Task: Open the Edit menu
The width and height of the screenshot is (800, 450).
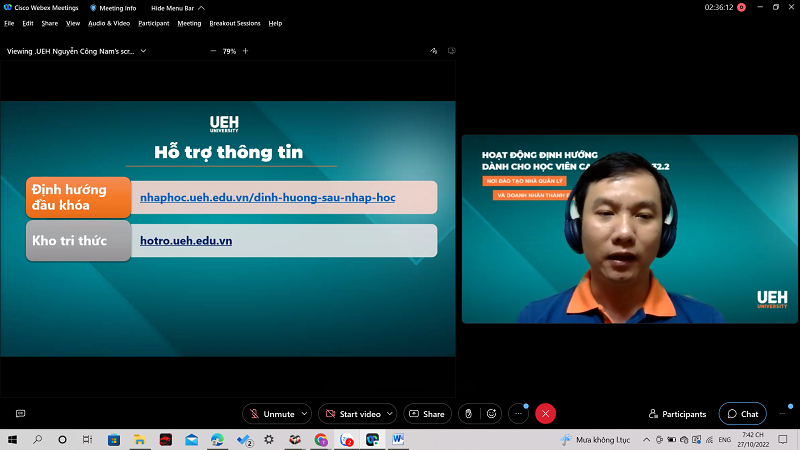Action: (28, 23)
